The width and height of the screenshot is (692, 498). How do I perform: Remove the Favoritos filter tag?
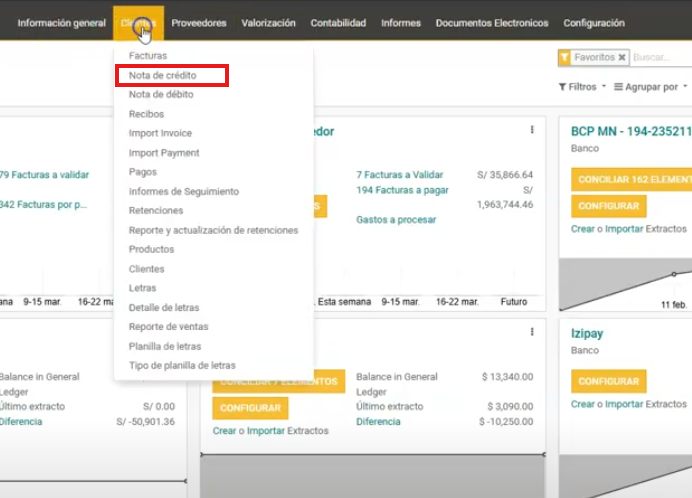[x=621, y=58]
